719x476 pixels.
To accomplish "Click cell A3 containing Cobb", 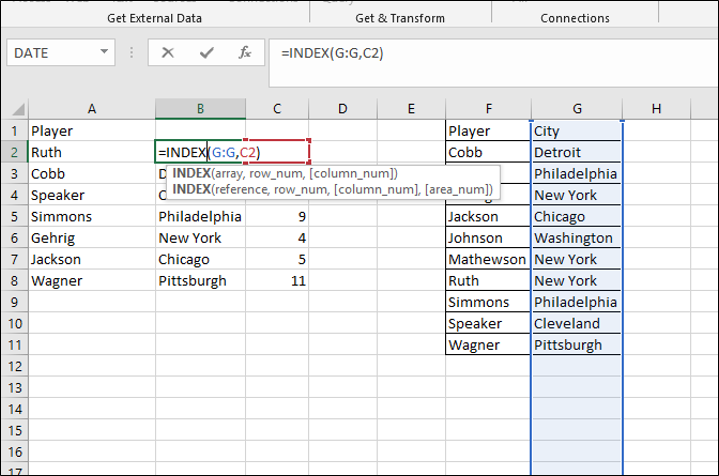I will coord(92,174).
